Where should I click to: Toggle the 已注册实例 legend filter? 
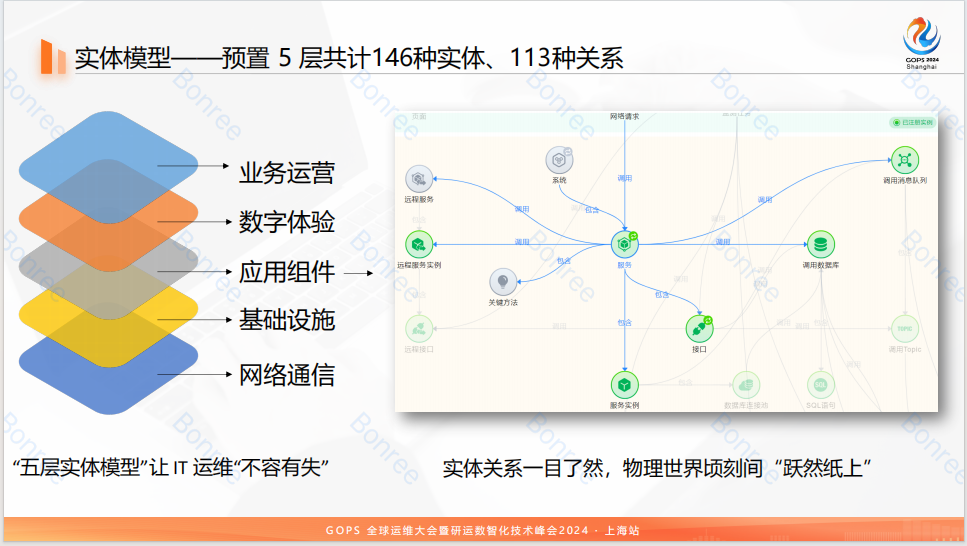[913, 122]
